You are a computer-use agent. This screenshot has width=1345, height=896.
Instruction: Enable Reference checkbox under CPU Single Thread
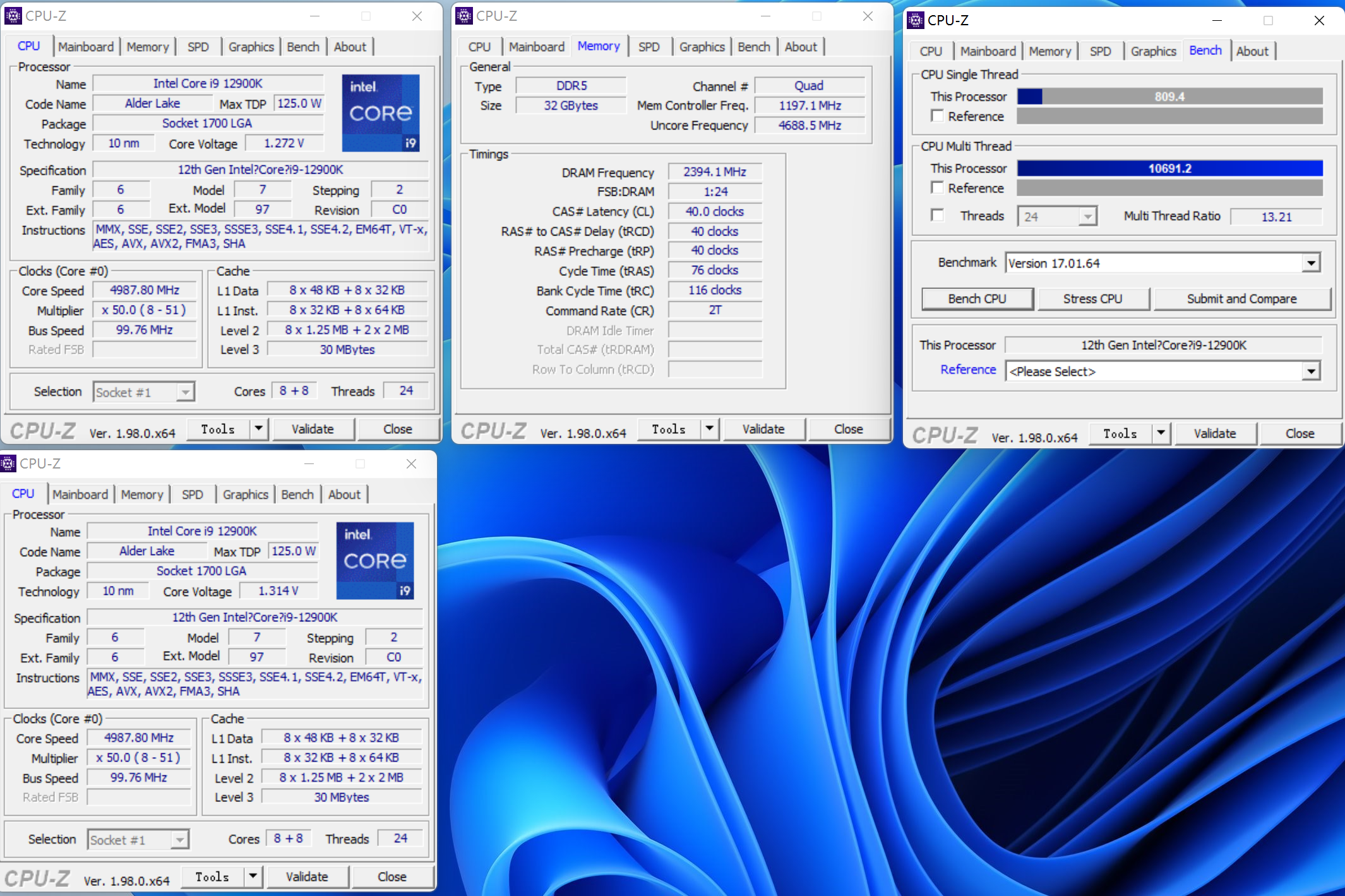(x=938, y=116)
